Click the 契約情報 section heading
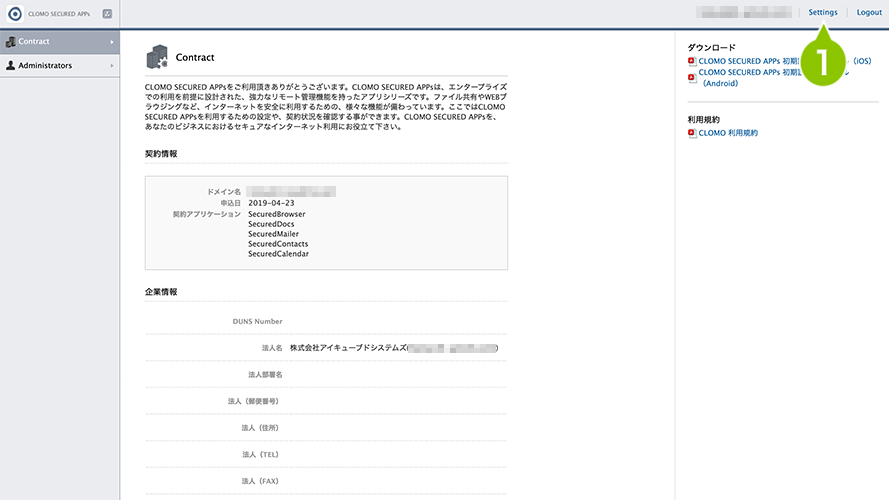889x500 pixels. pos(161,154)
